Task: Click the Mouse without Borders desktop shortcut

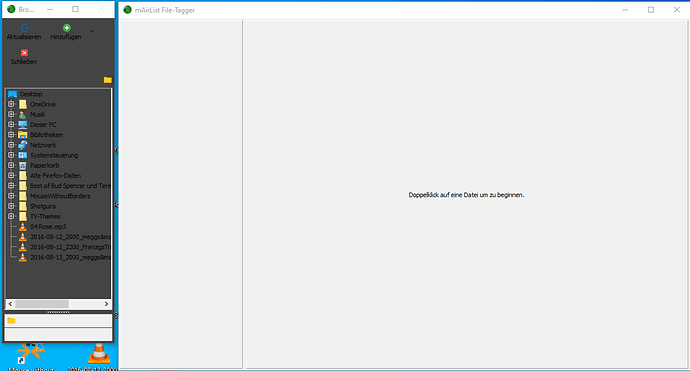Action: point(31,357)
